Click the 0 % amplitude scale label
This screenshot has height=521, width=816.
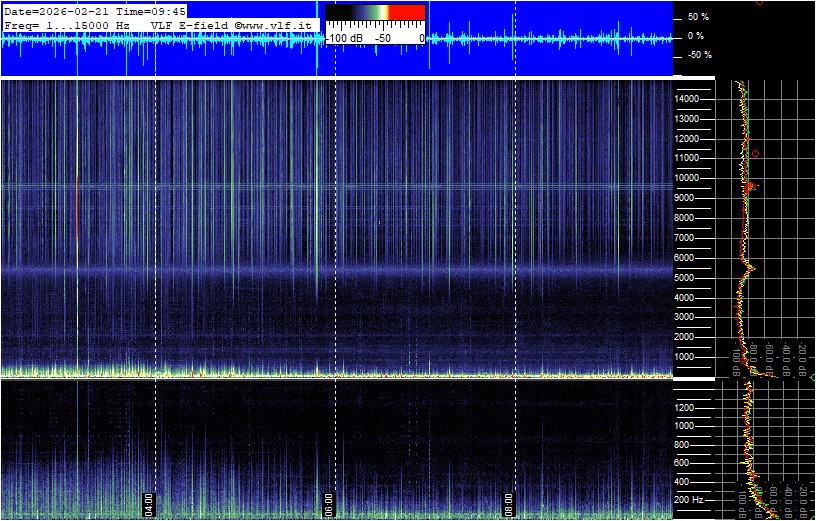697,36
